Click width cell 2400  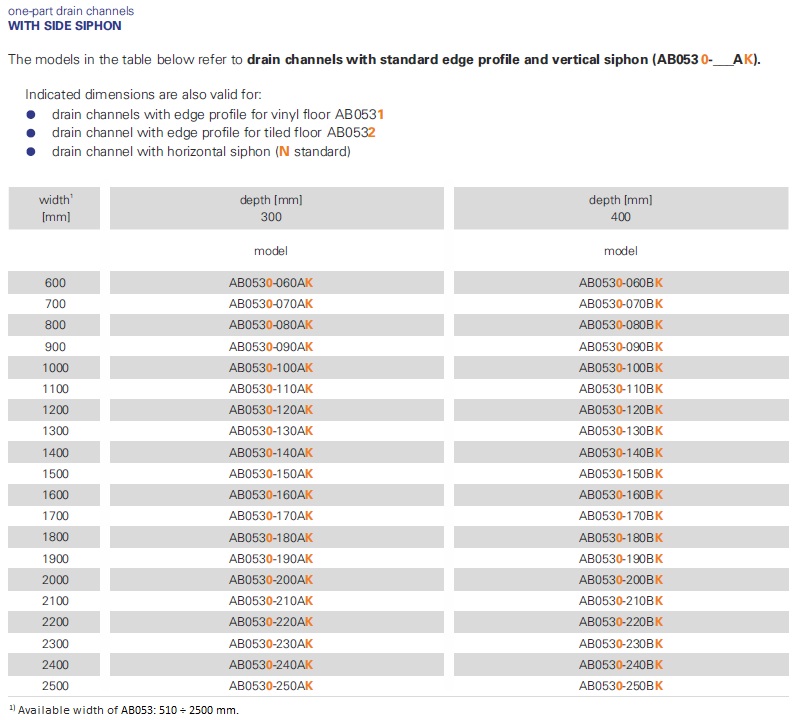tap(54, 664)
